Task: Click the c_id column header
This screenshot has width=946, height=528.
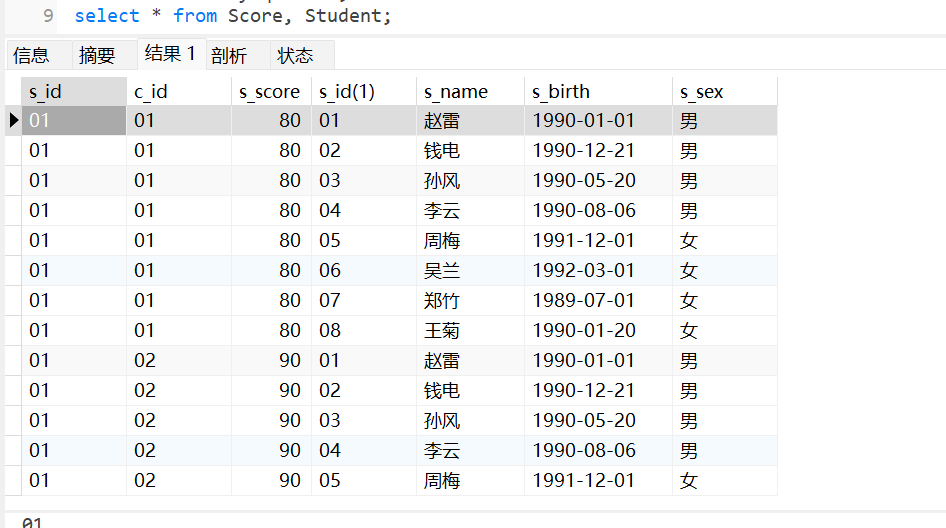Action: [x=179, y=92]
